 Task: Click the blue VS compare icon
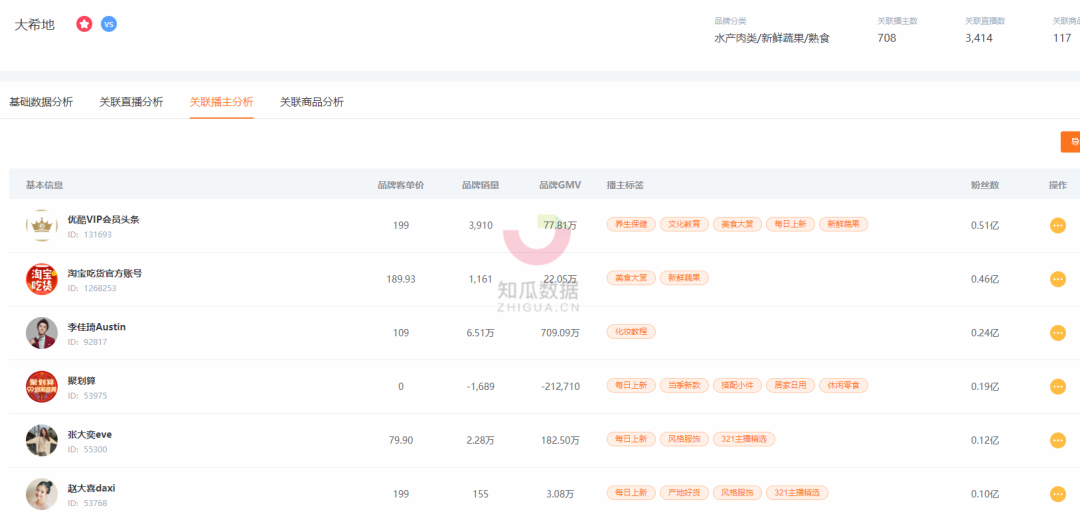tap(109, 24)
